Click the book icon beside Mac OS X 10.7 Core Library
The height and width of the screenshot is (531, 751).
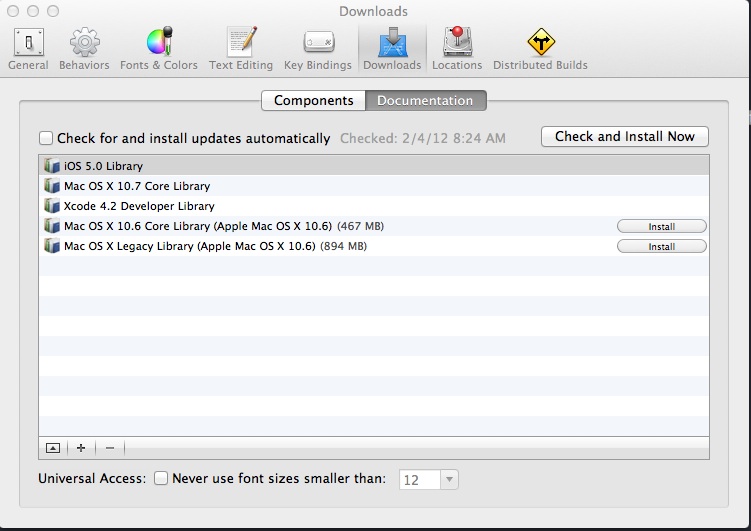click(x=52, y=186)
